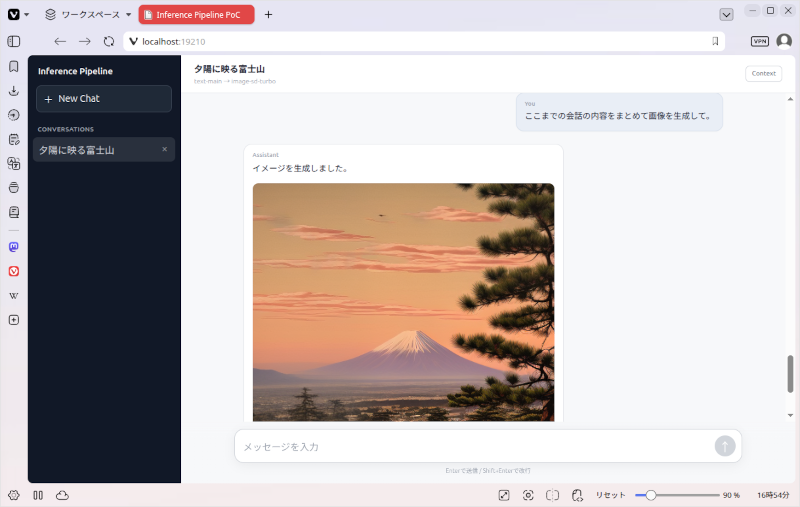Start a New Chat
The width and height of the screenshot is (800, 507).
(x=104, y=98)
